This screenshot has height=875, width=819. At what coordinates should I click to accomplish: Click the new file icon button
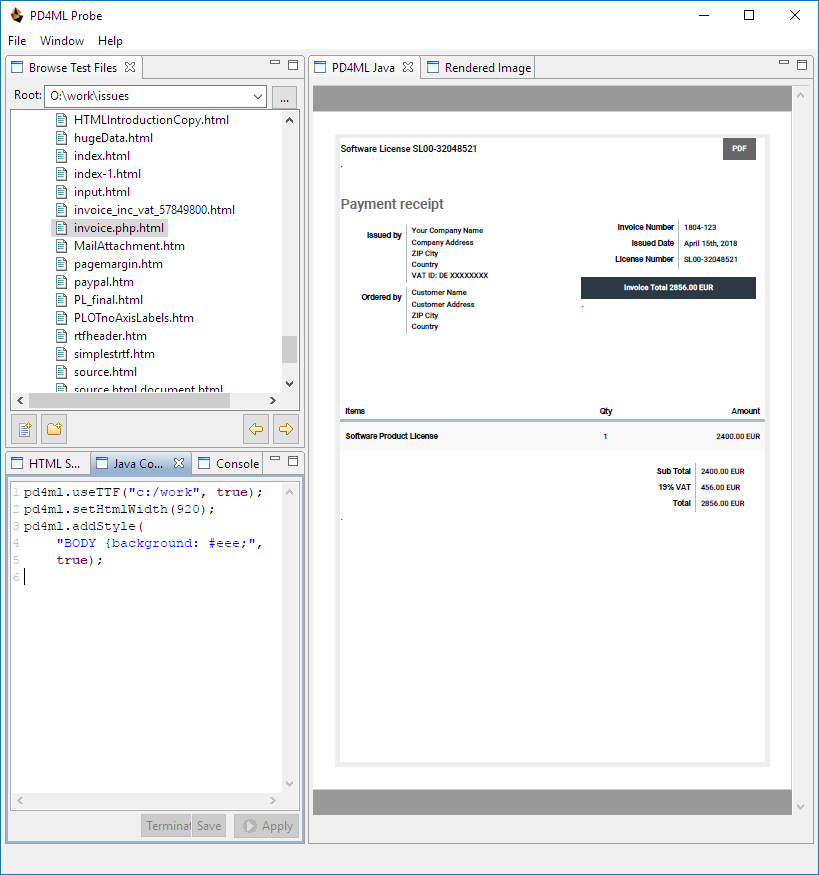26,429
